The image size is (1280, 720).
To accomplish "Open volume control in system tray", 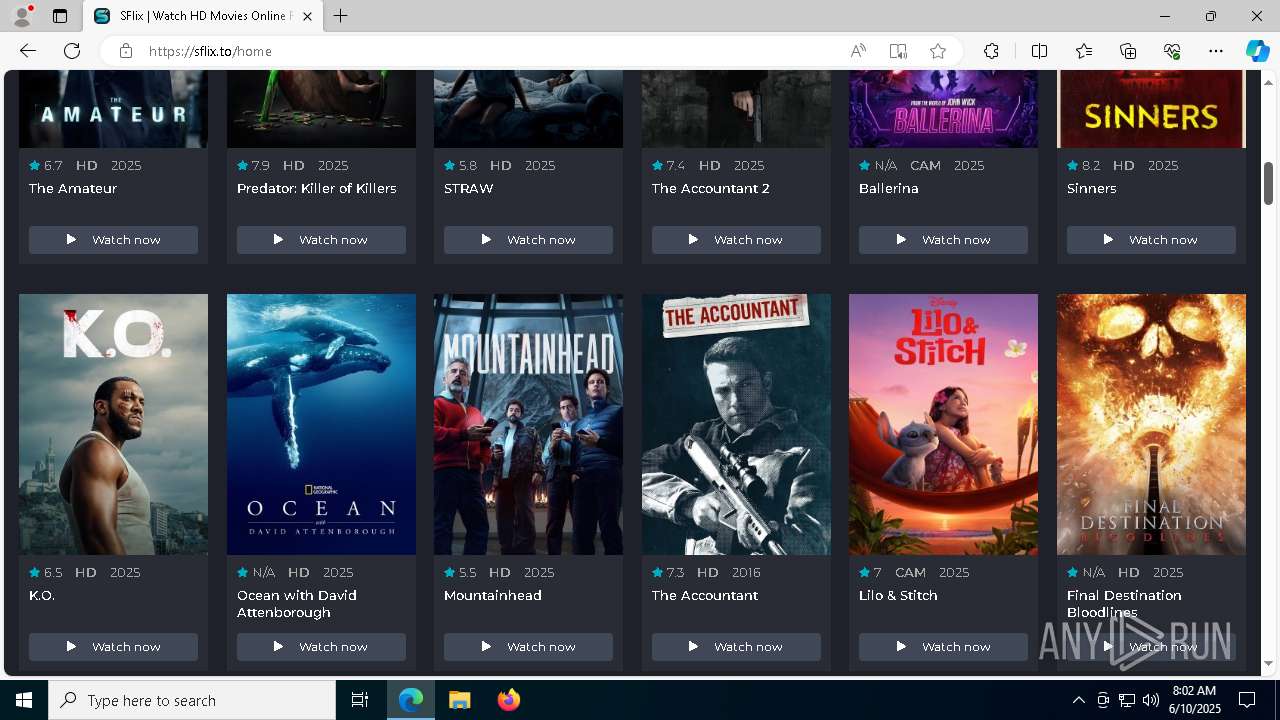I will coord(1150,700).
